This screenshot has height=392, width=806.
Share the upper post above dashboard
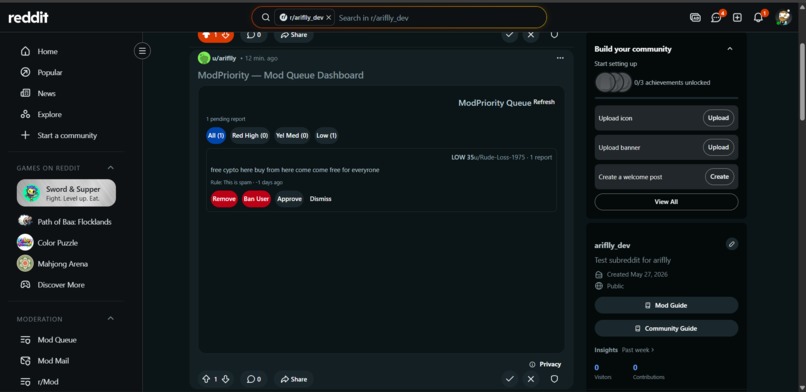tap(294, 35)
